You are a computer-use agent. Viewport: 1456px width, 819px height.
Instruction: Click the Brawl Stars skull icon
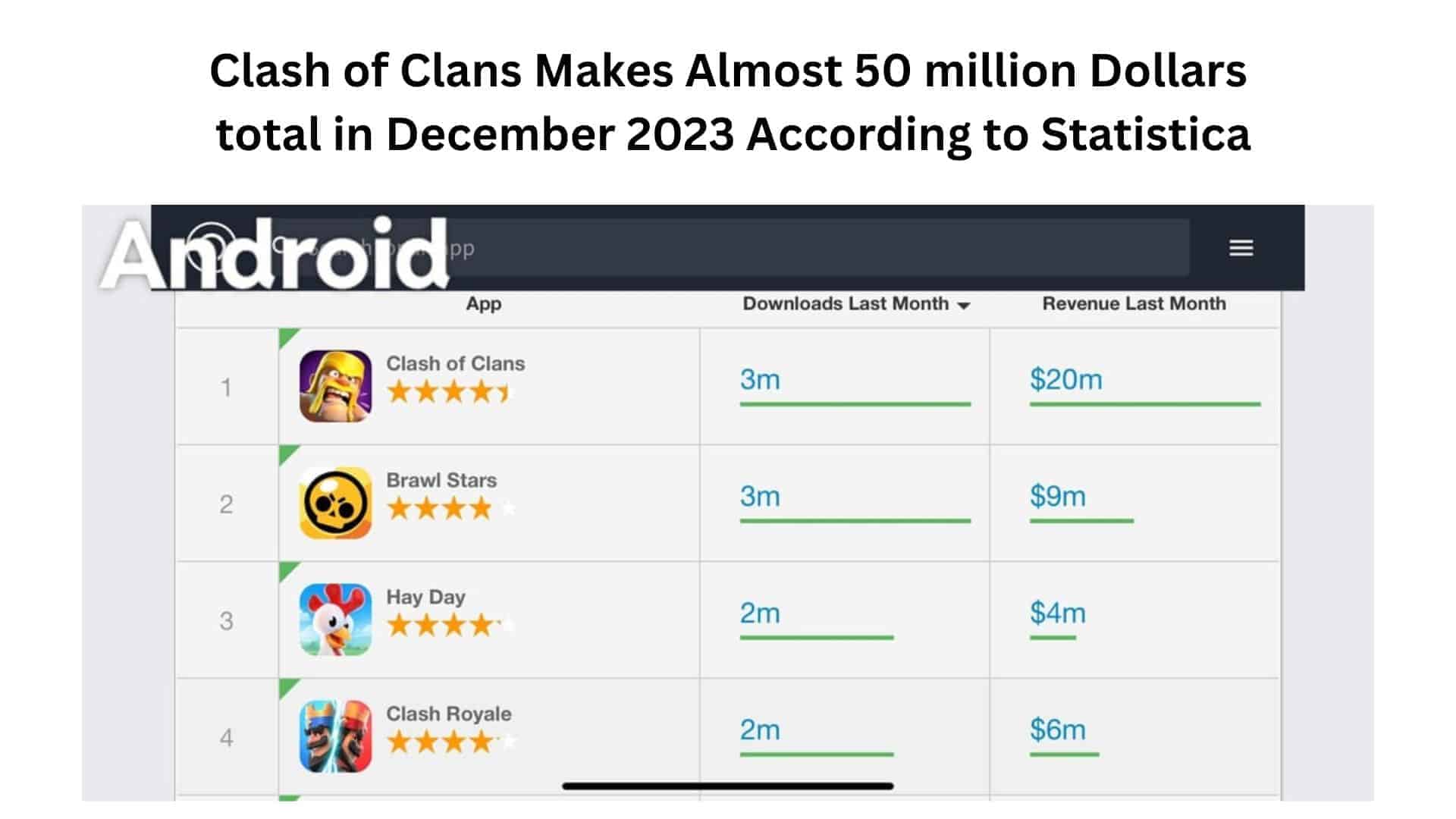pos(334,503)
